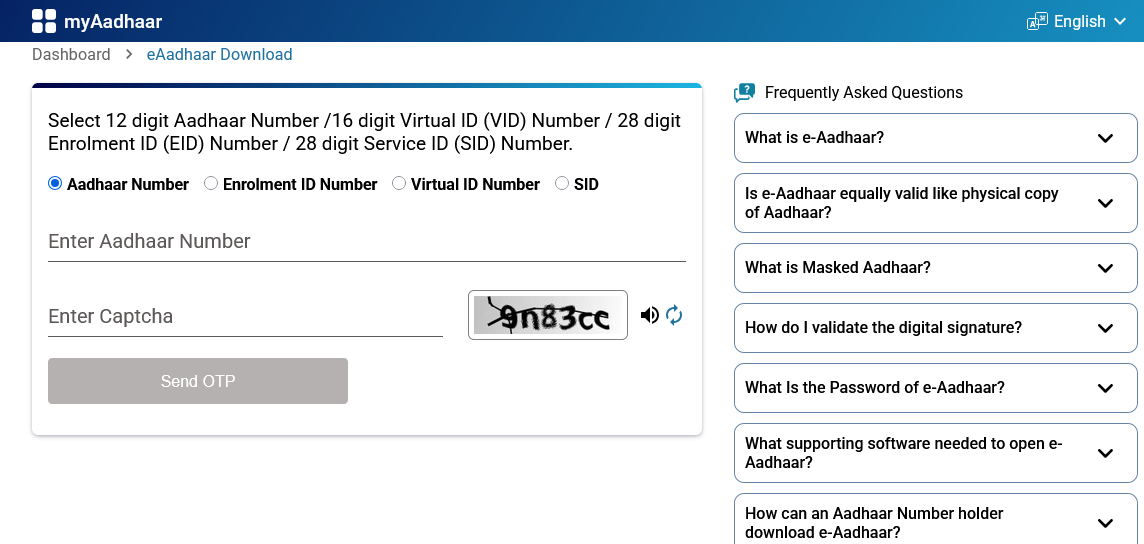Expand 'How do I validate the digital signature?'
Viewport: 1144px width, 544px height.
1105,328
